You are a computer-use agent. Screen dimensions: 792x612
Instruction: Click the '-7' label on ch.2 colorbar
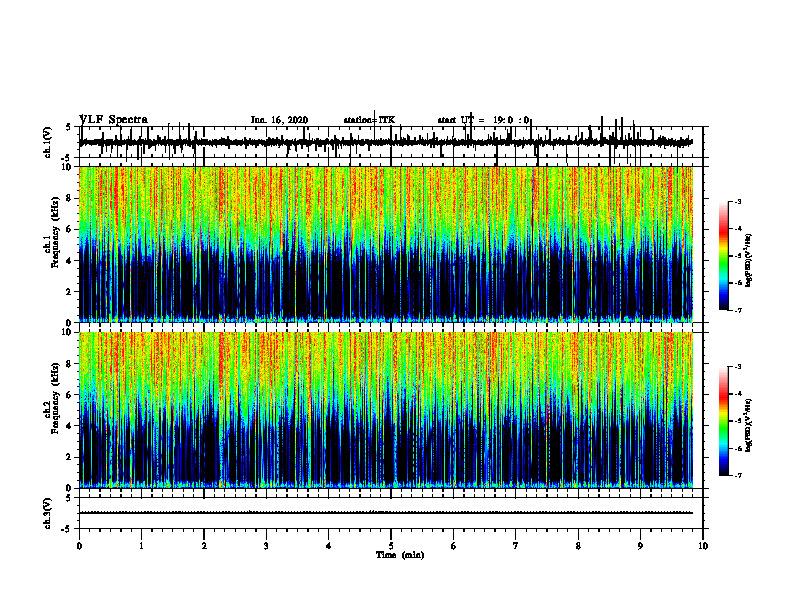[x=737, y=475]
